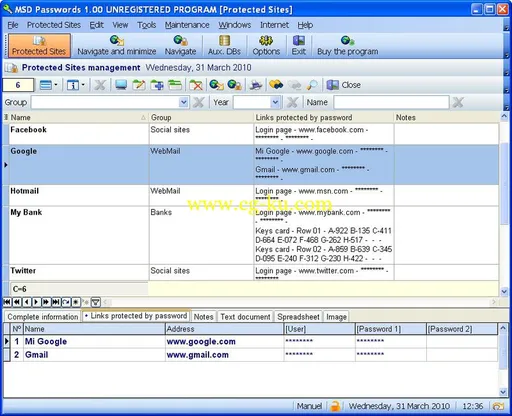Click the Exit door icon

tap(299, 46)
